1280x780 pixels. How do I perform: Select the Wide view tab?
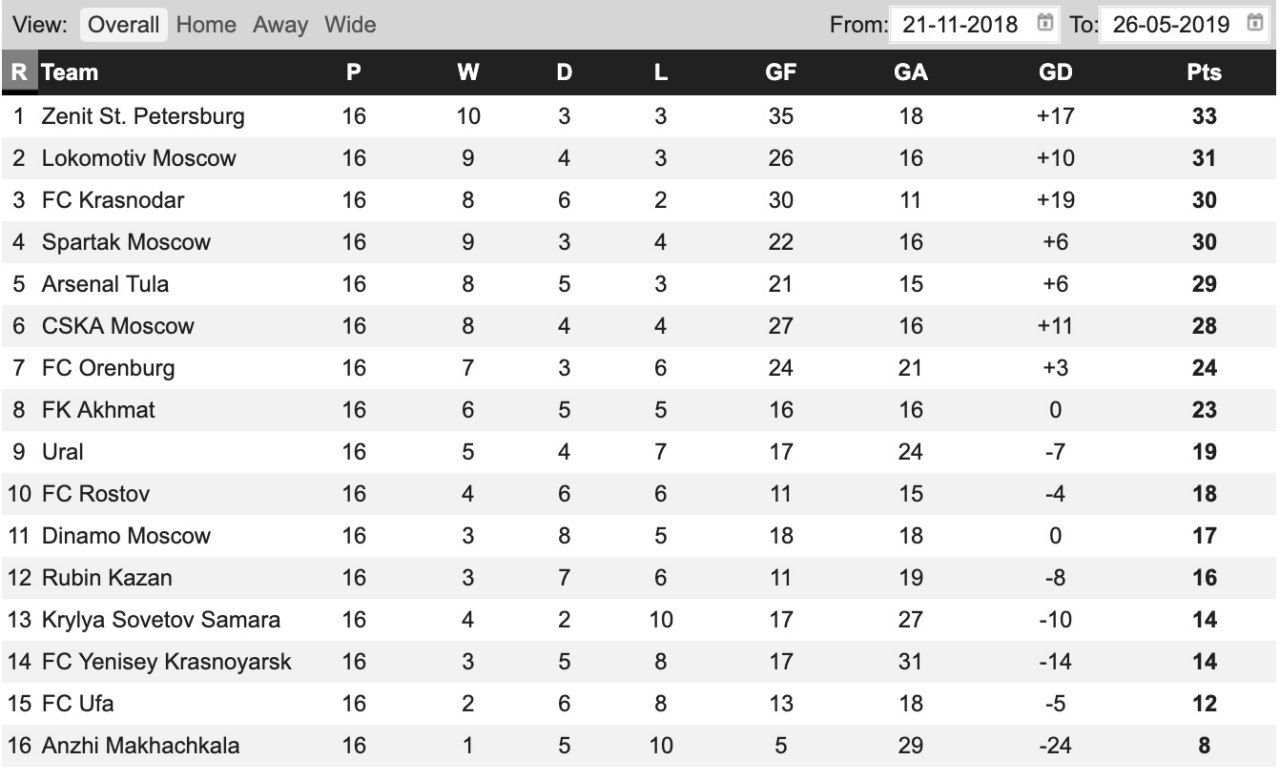350,25
